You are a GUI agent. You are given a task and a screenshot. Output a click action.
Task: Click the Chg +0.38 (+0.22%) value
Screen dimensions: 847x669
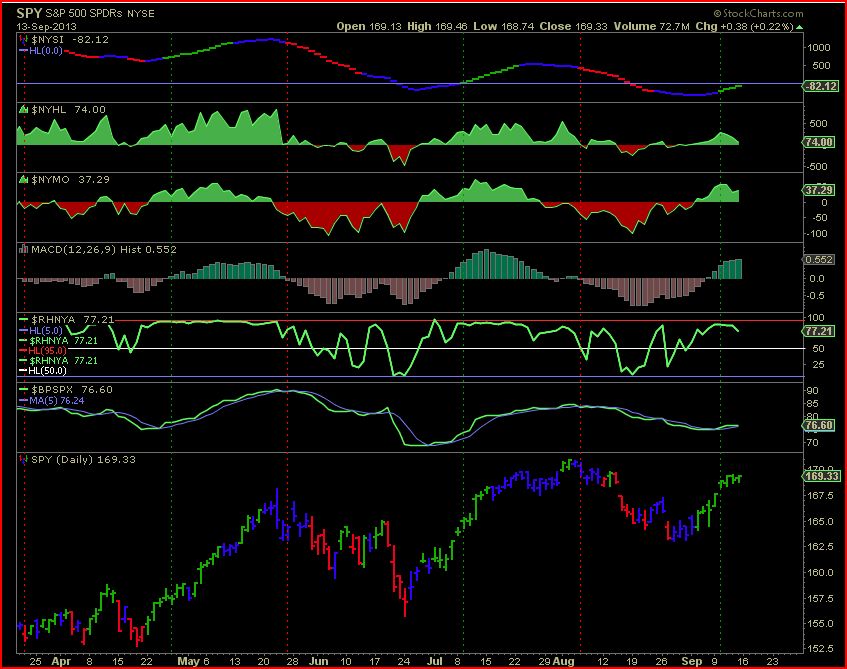744,26
